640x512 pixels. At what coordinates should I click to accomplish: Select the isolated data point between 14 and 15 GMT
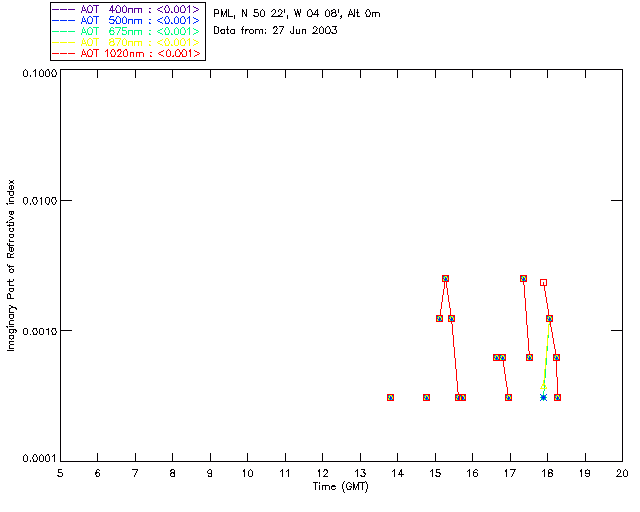[426, 397]
